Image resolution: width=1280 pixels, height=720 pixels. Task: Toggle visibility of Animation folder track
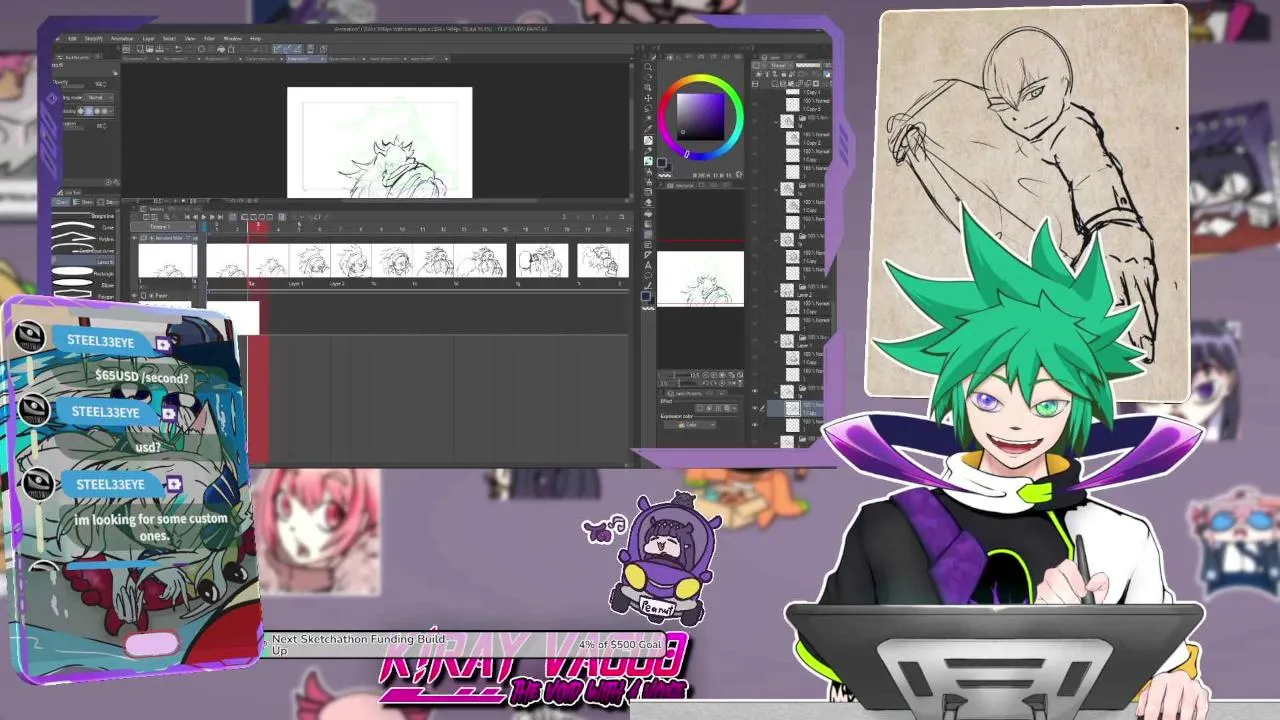pyautogui.click(x=134, y=237)
